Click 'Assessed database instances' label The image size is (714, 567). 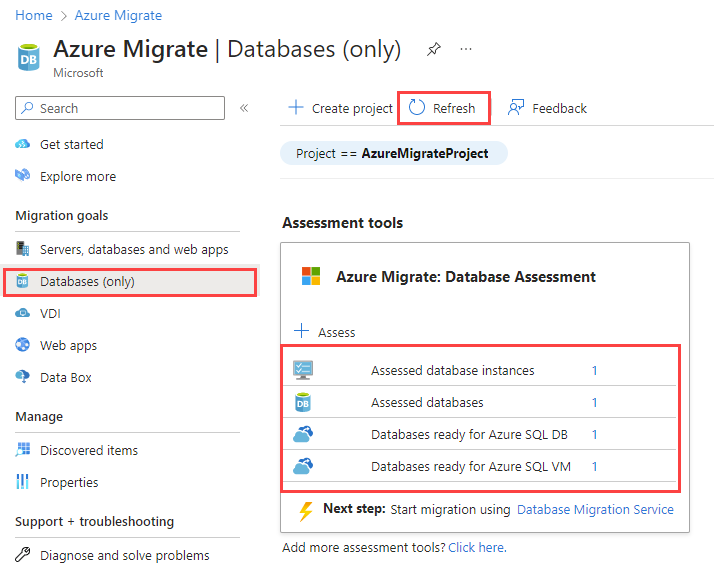pyautogui.click(x=453, y=370)
